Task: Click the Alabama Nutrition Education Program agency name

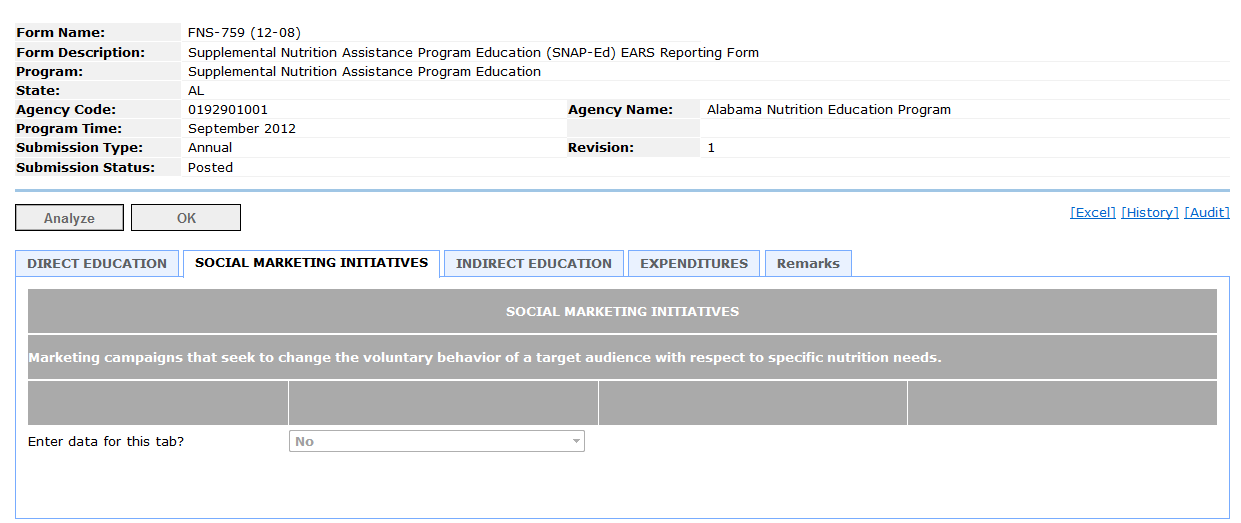Action: pyautogui.click(x=829, y=110)
